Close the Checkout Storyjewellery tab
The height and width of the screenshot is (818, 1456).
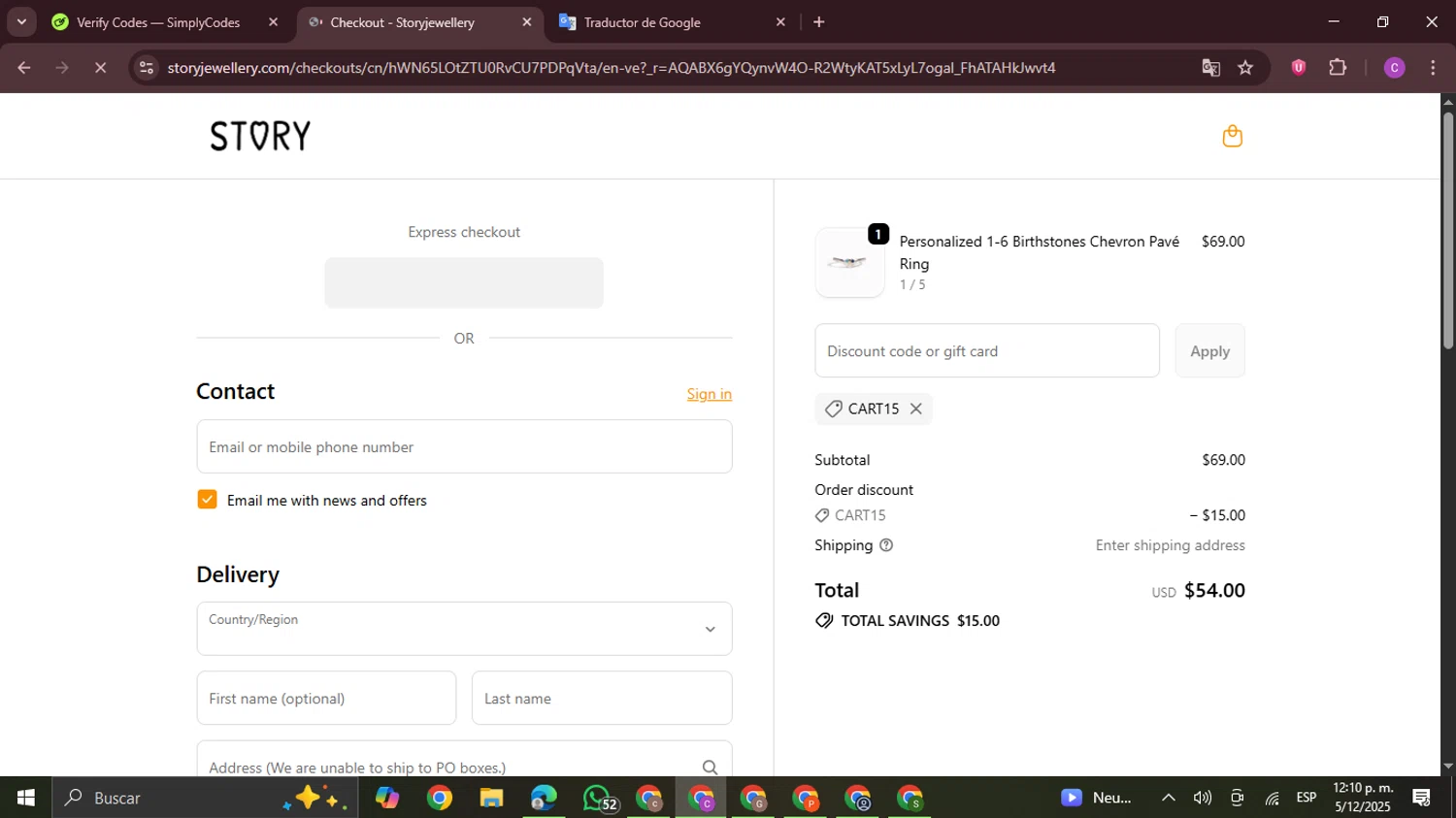[527, 21]
